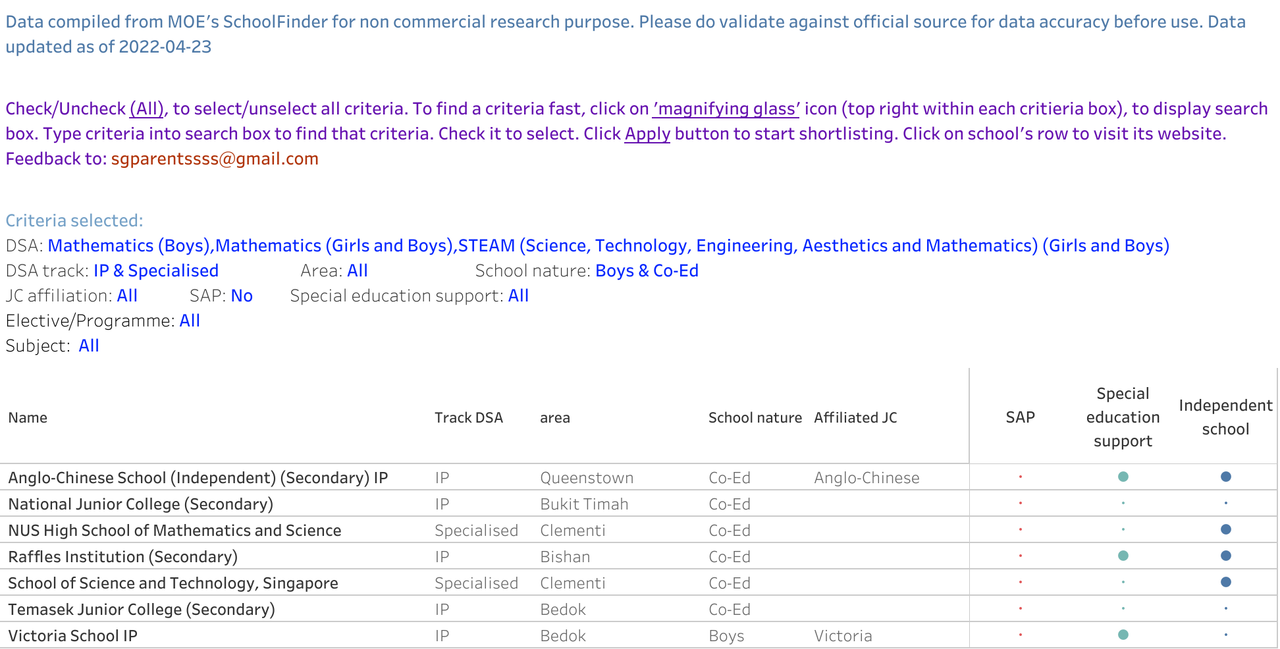This screenshot has width=1280, height=649.
Task: Click Special education support dot for Anglo-Chinese School
Action: click(1123, 477)
